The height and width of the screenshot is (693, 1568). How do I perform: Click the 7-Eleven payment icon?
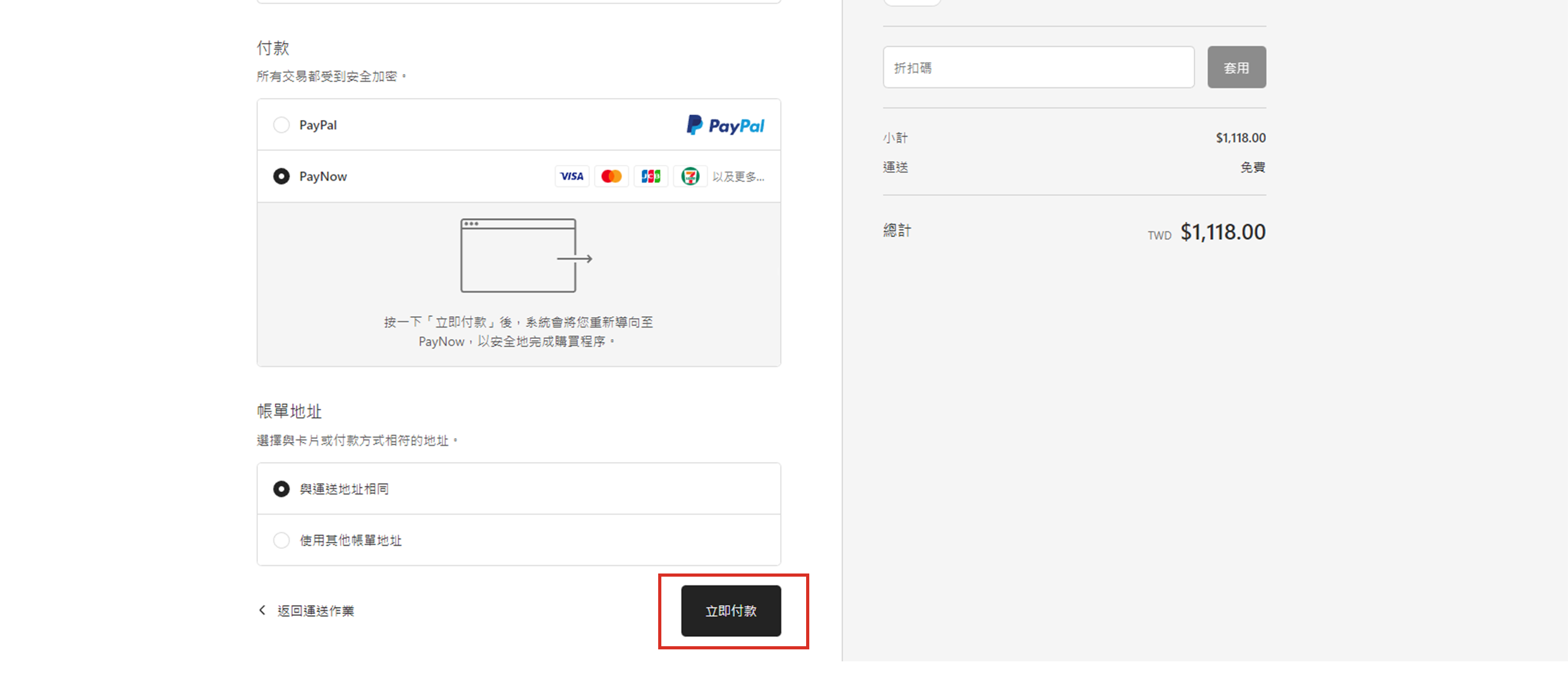690,176
